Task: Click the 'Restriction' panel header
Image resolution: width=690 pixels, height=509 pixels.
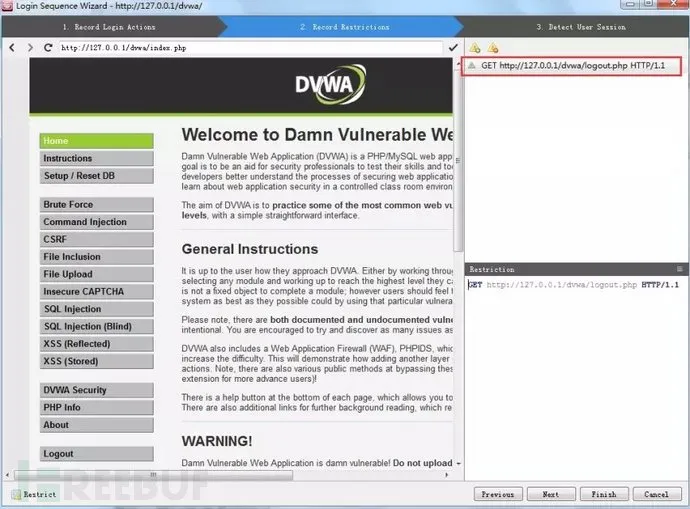Action: [575, 269]
